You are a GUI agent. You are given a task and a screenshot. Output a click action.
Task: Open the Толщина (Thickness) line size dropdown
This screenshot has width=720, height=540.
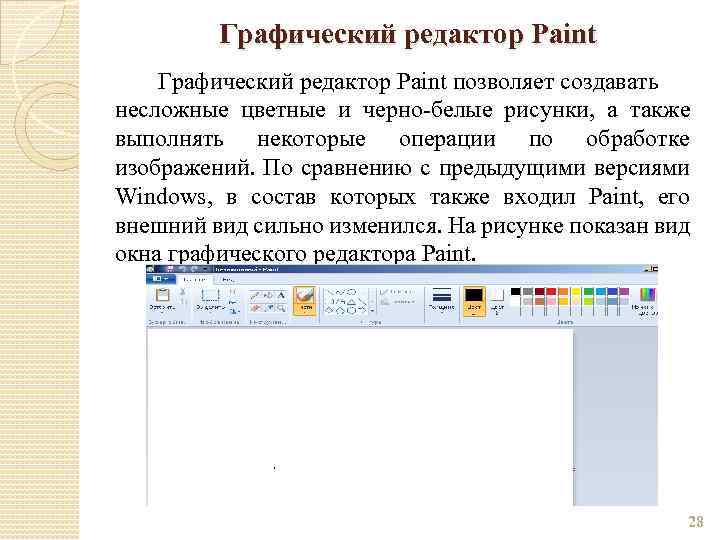(x=442, y=300)
